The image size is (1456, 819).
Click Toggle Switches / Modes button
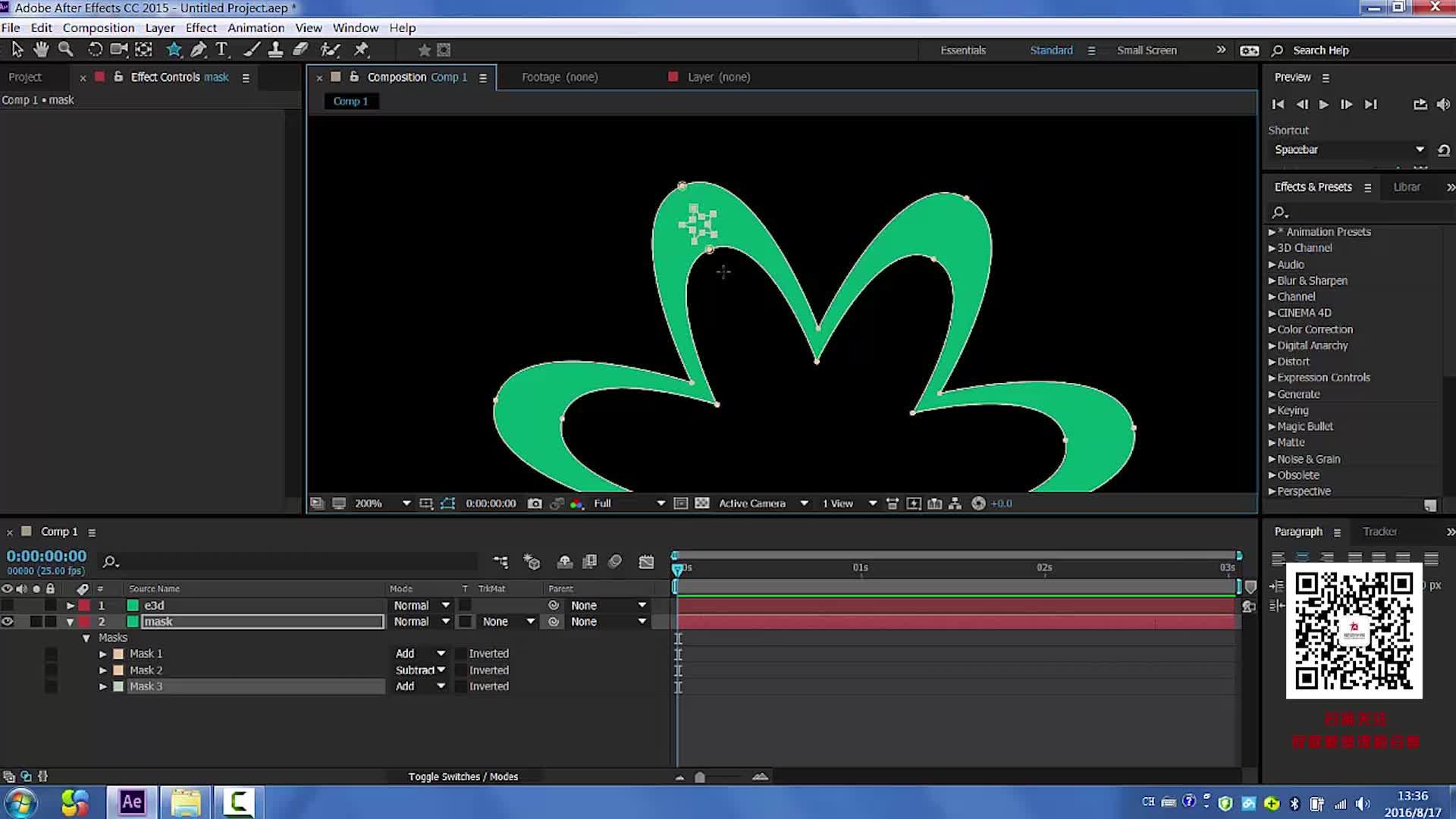(463, 777)
